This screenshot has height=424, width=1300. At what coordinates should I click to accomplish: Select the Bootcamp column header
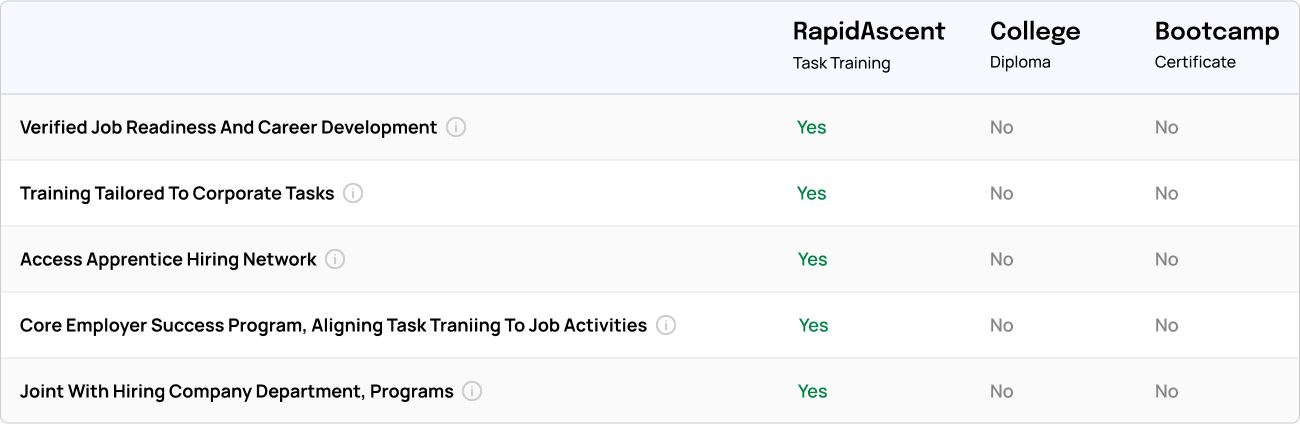[x=1217, y=31]
